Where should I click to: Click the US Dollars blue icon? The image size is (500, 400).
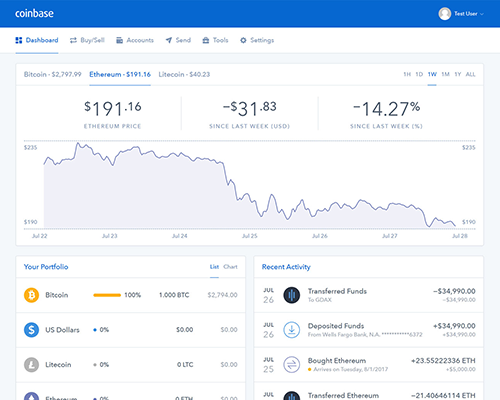point(31,330)
